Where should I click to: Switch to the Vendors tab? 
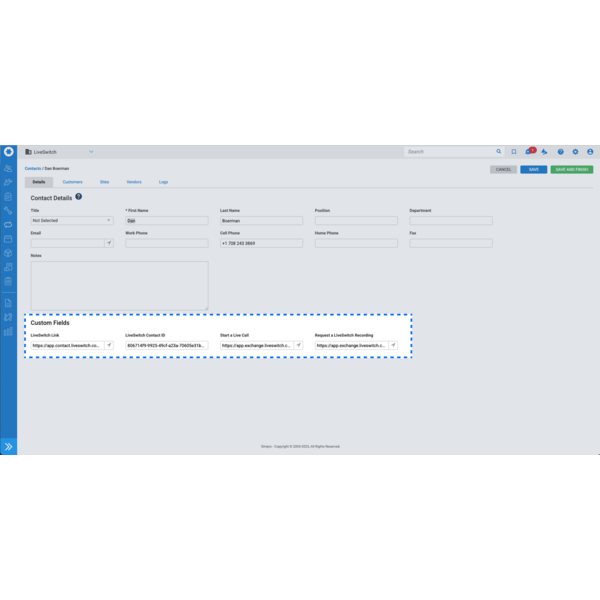pos(134,182)
